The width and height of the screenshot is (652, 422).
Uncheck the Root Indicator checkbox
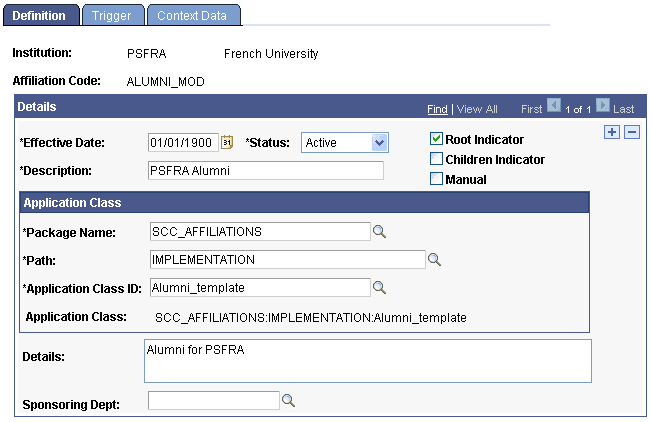pos(436,139)
